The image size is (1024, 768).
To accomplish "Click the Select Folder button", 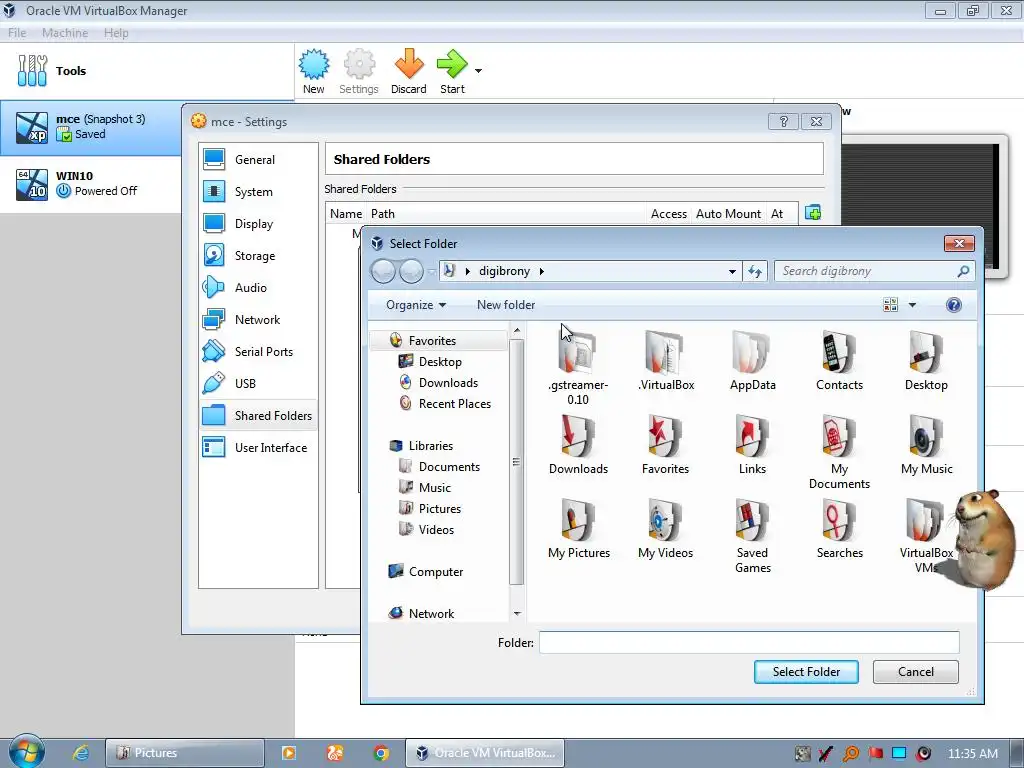I will tap(806, 672).
